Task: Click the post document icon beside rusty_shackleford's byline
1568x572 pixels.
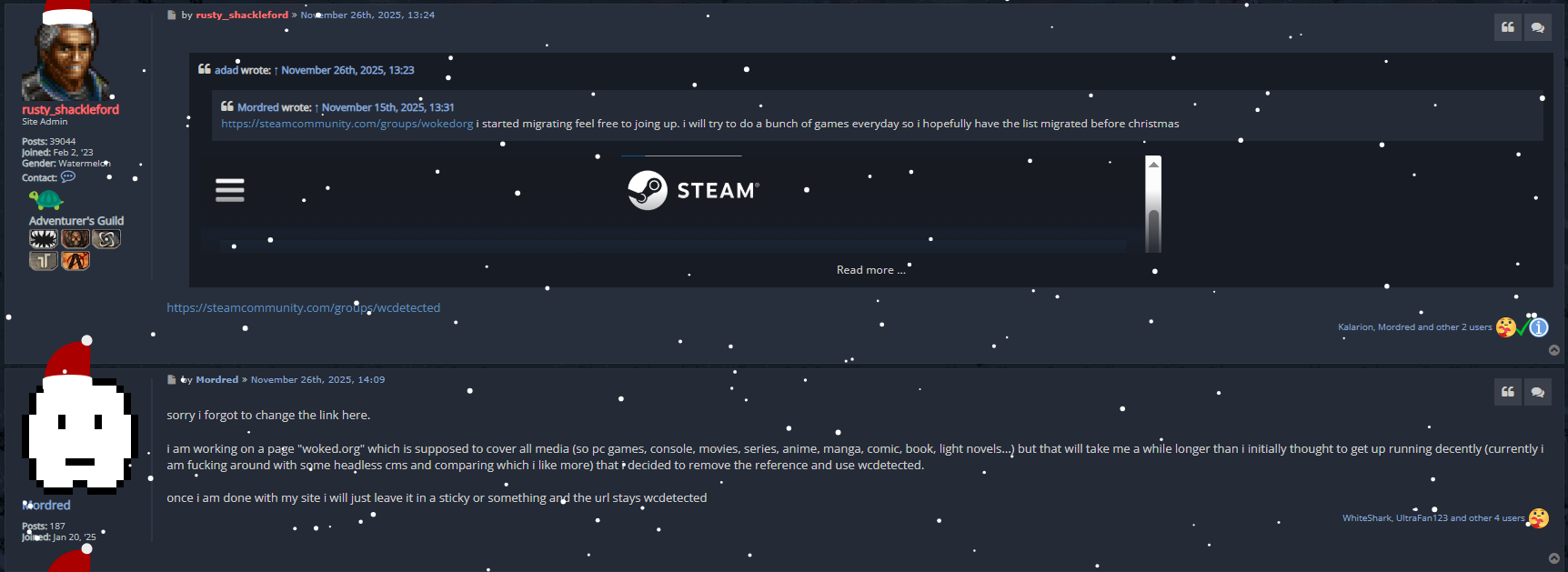Action: tap(171, 15)
